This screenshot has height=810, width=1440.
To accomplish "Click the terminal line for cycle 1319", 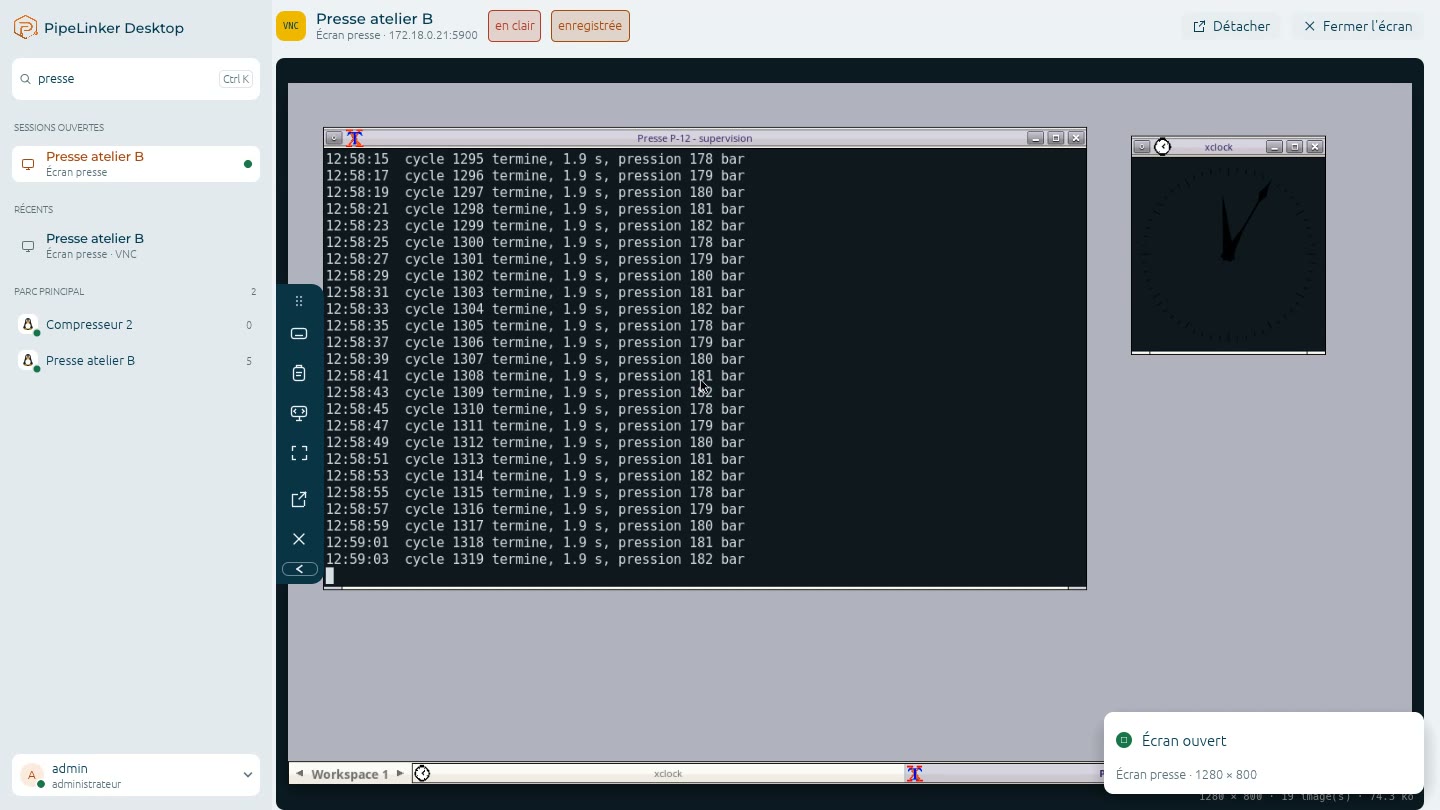I will (535, 559).
